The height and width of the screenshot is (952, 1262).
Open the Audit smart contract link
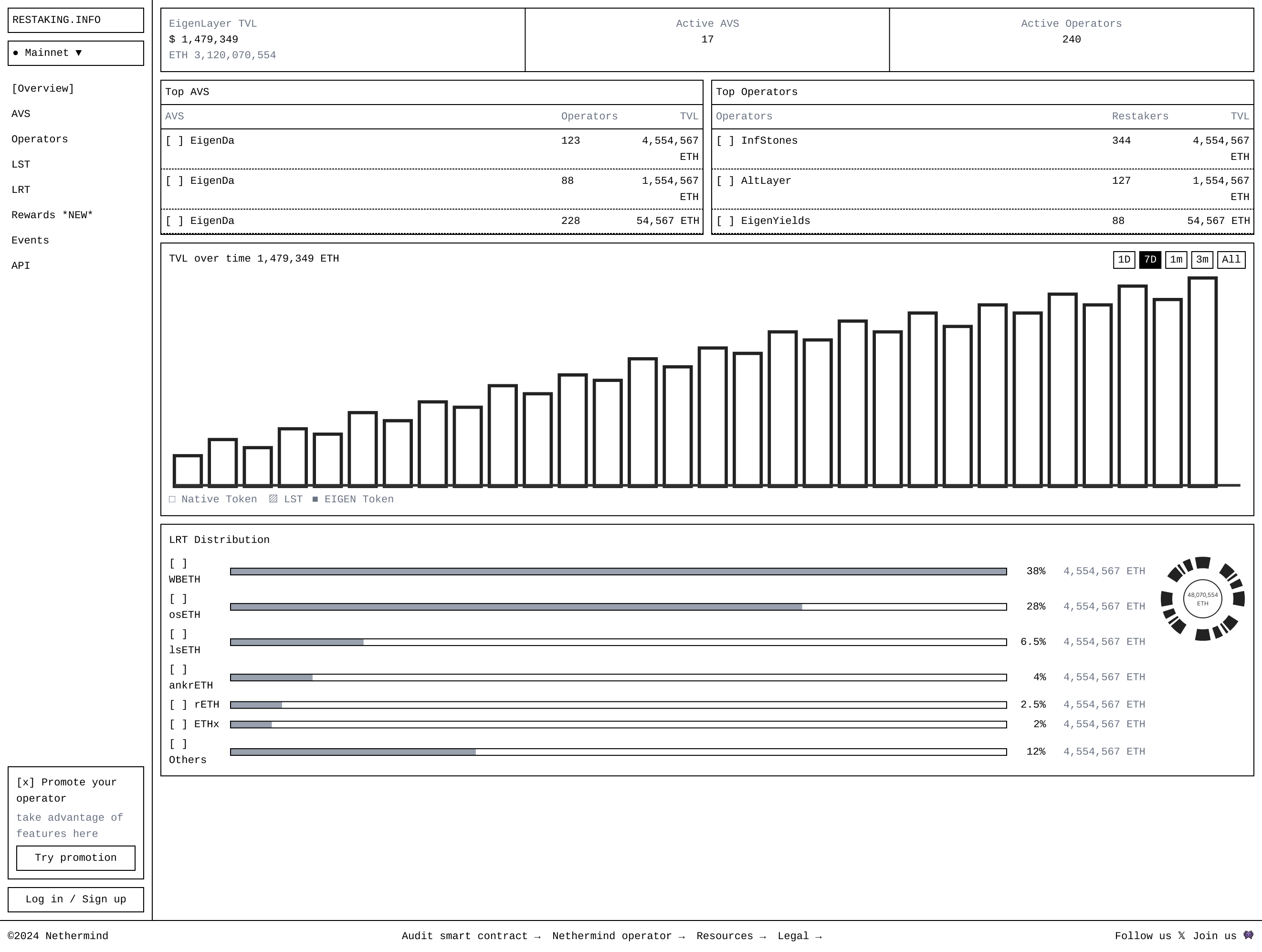[471, 936]
